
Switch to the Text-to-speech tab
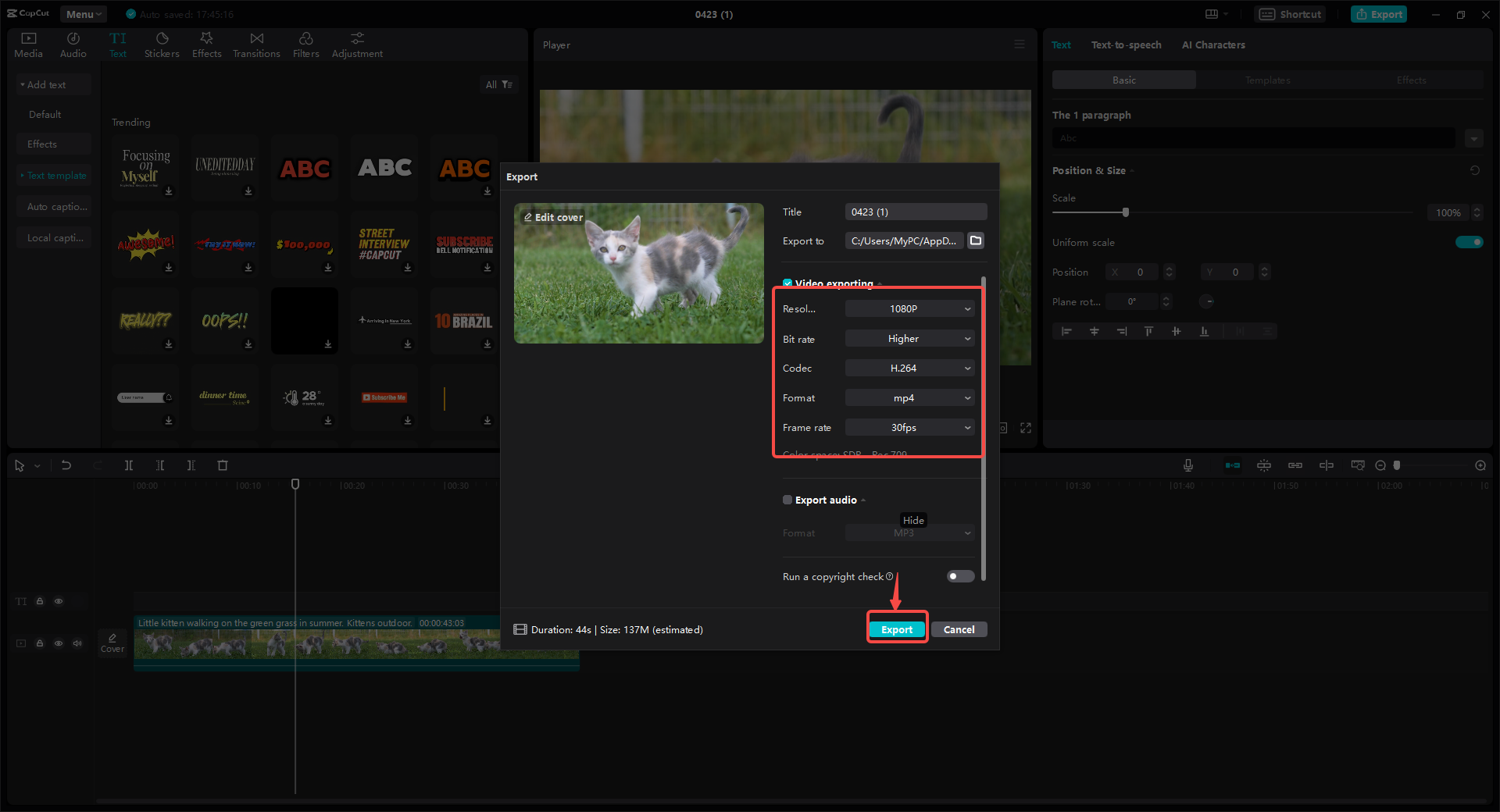tap(1126, 45)
